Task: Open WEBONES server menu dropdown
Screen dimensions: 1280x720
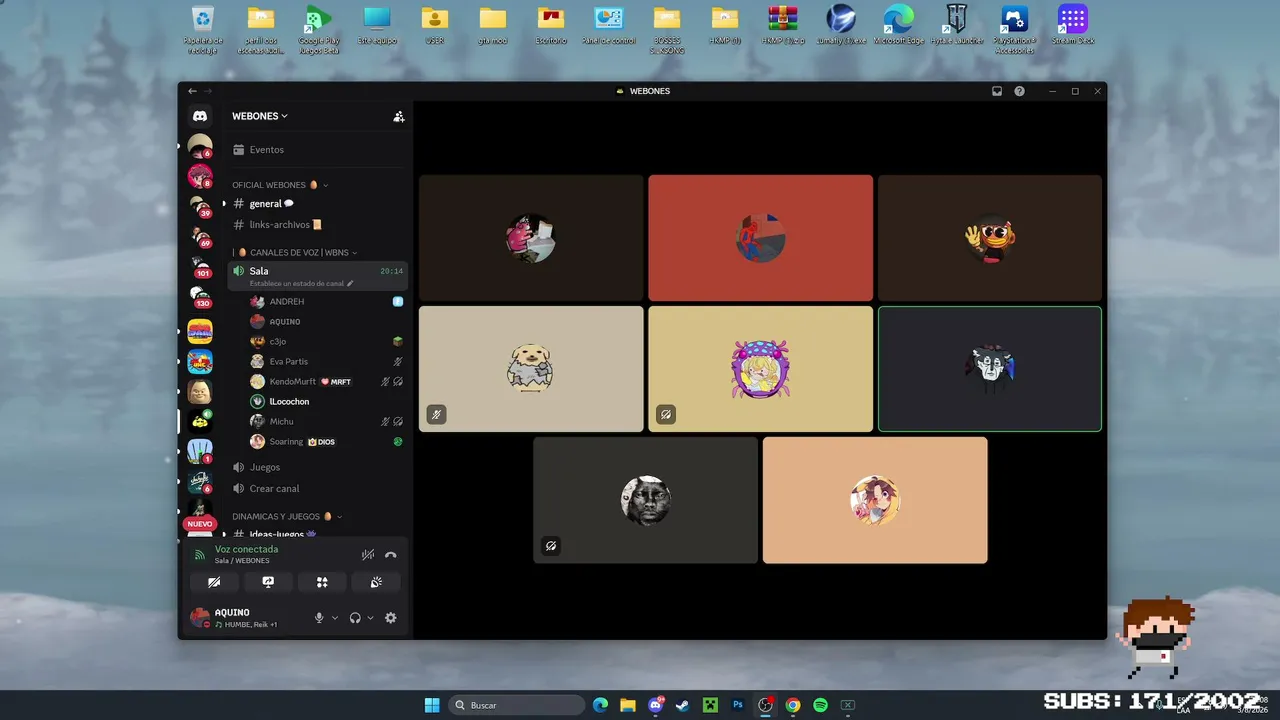Action: click(260, 116)
